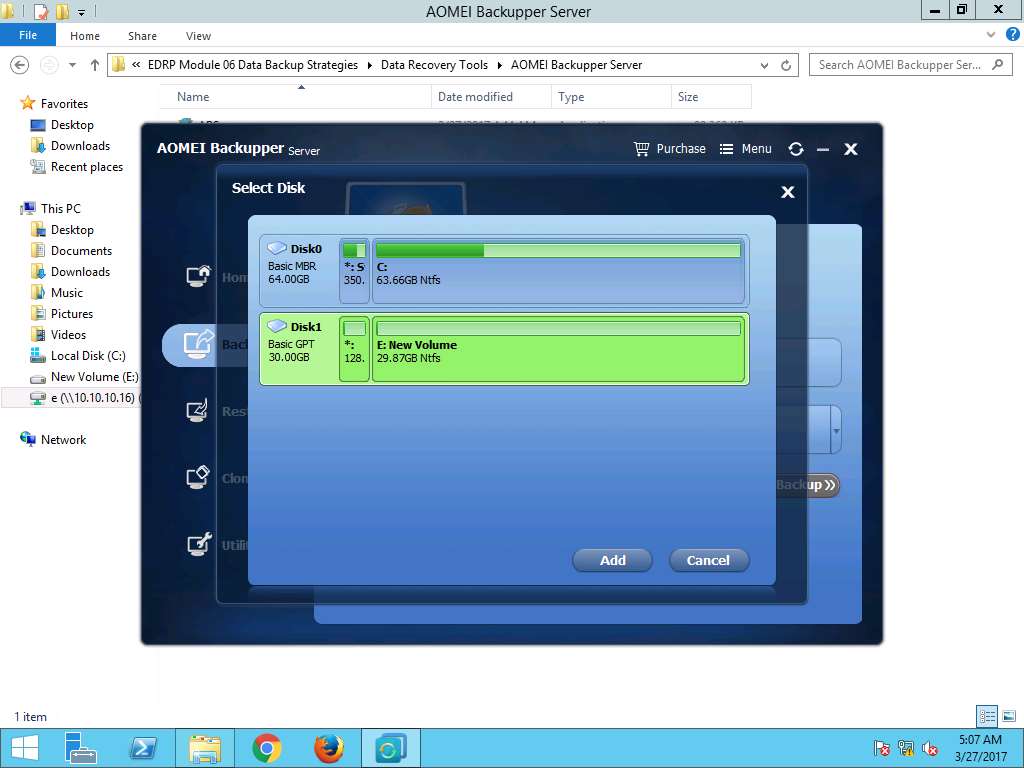Close the Select Disk dialog
1024x768 pixels.
(788, 192)
